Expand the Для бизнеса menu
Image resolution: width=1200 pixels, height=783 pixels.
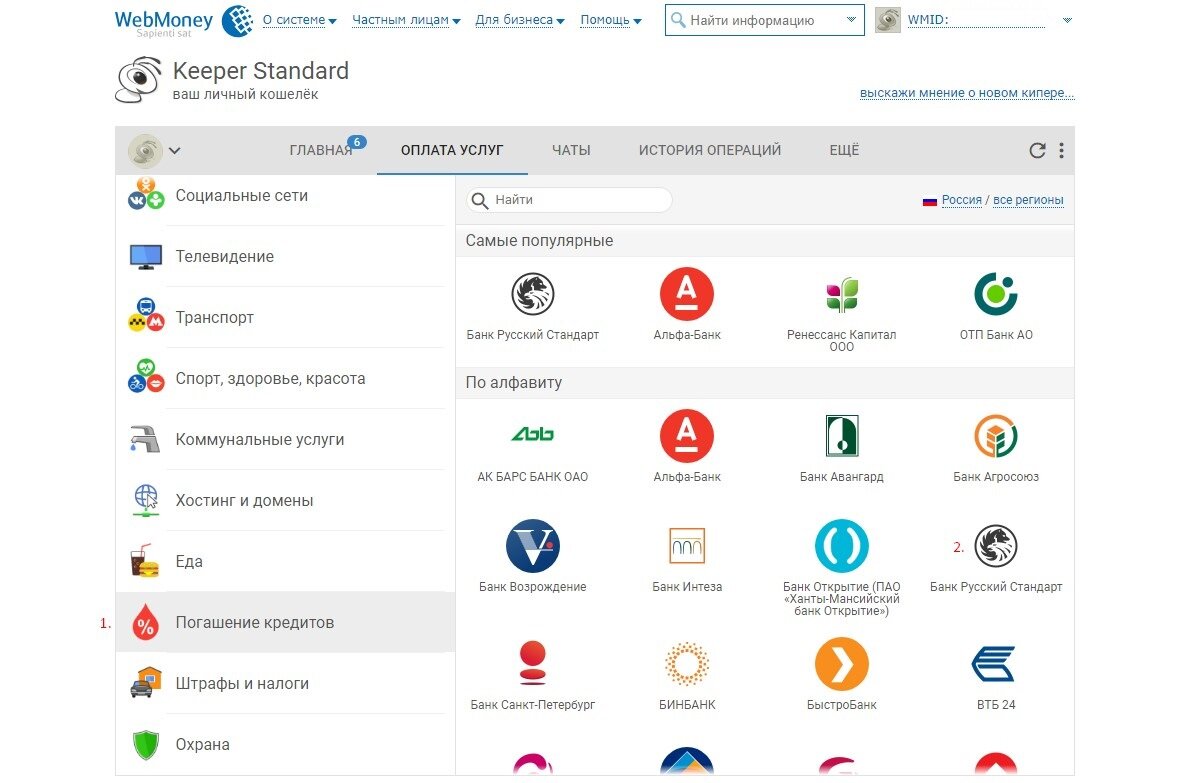pos(520,20)
